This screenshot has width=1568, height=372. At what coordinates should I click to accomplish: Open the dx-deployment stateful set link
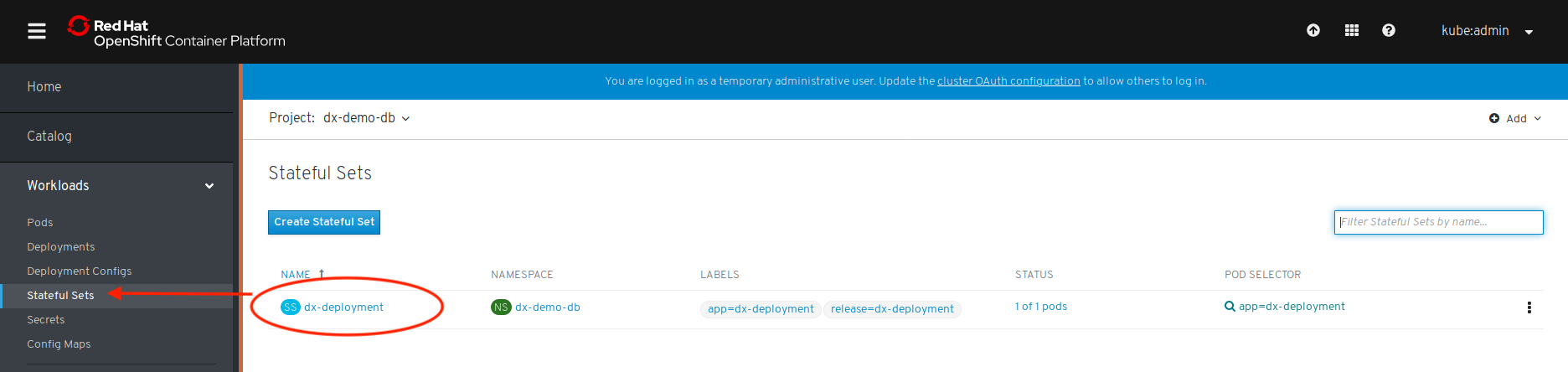(x=343, y=307)
